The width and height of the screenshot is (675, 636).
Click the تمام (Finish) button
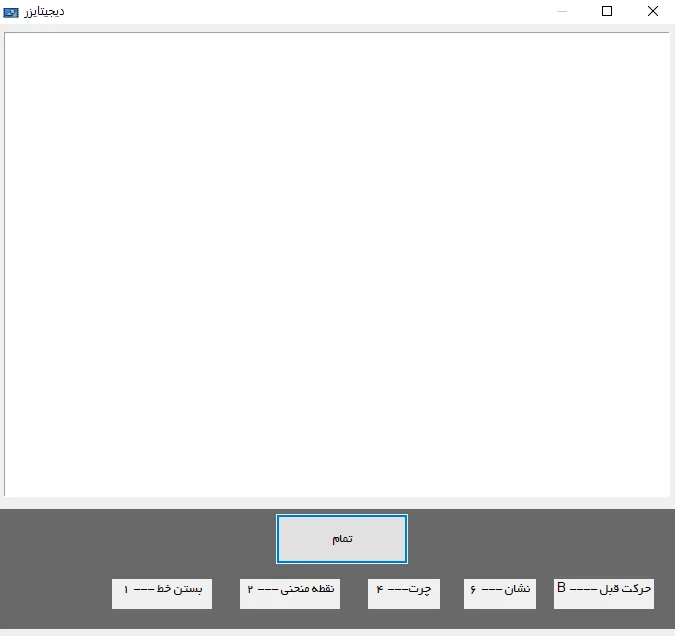click(342, 539)
